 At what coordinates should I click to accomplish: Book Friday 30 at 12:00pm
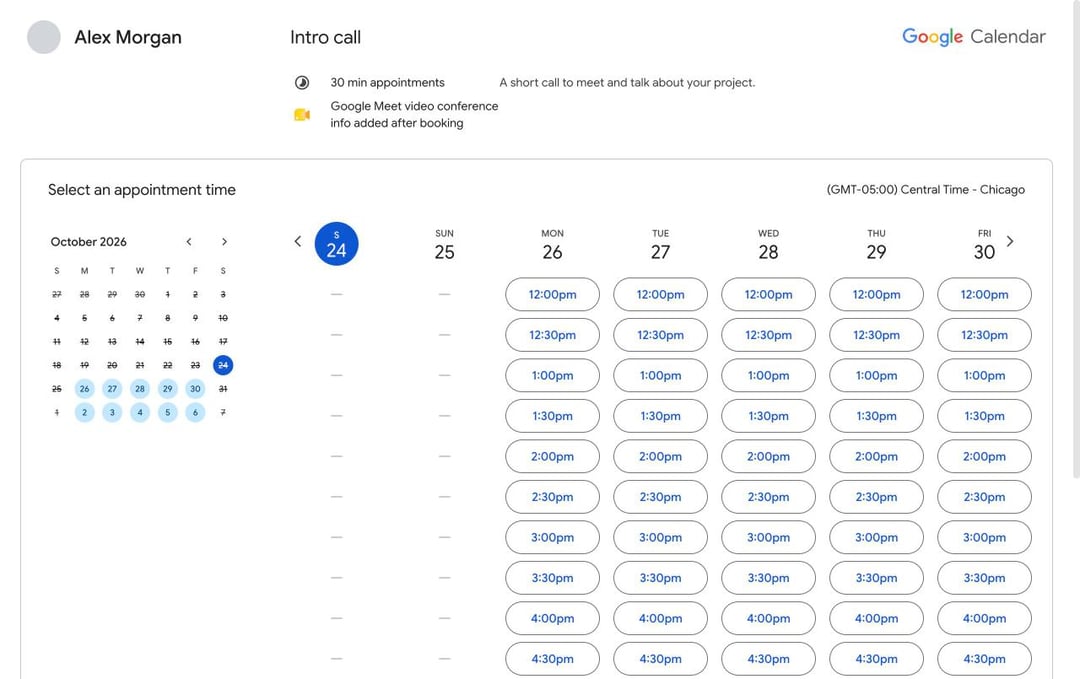984,295
